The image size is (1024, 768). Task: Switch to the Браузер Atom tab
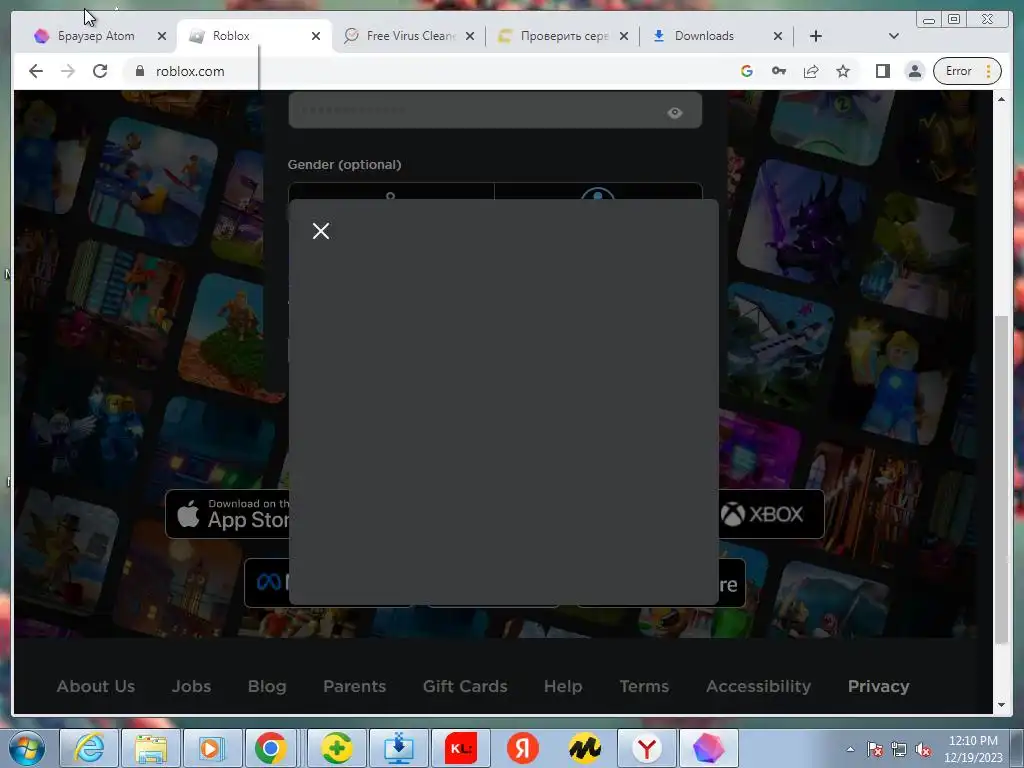pyautogui.click(x=96, y=36)
